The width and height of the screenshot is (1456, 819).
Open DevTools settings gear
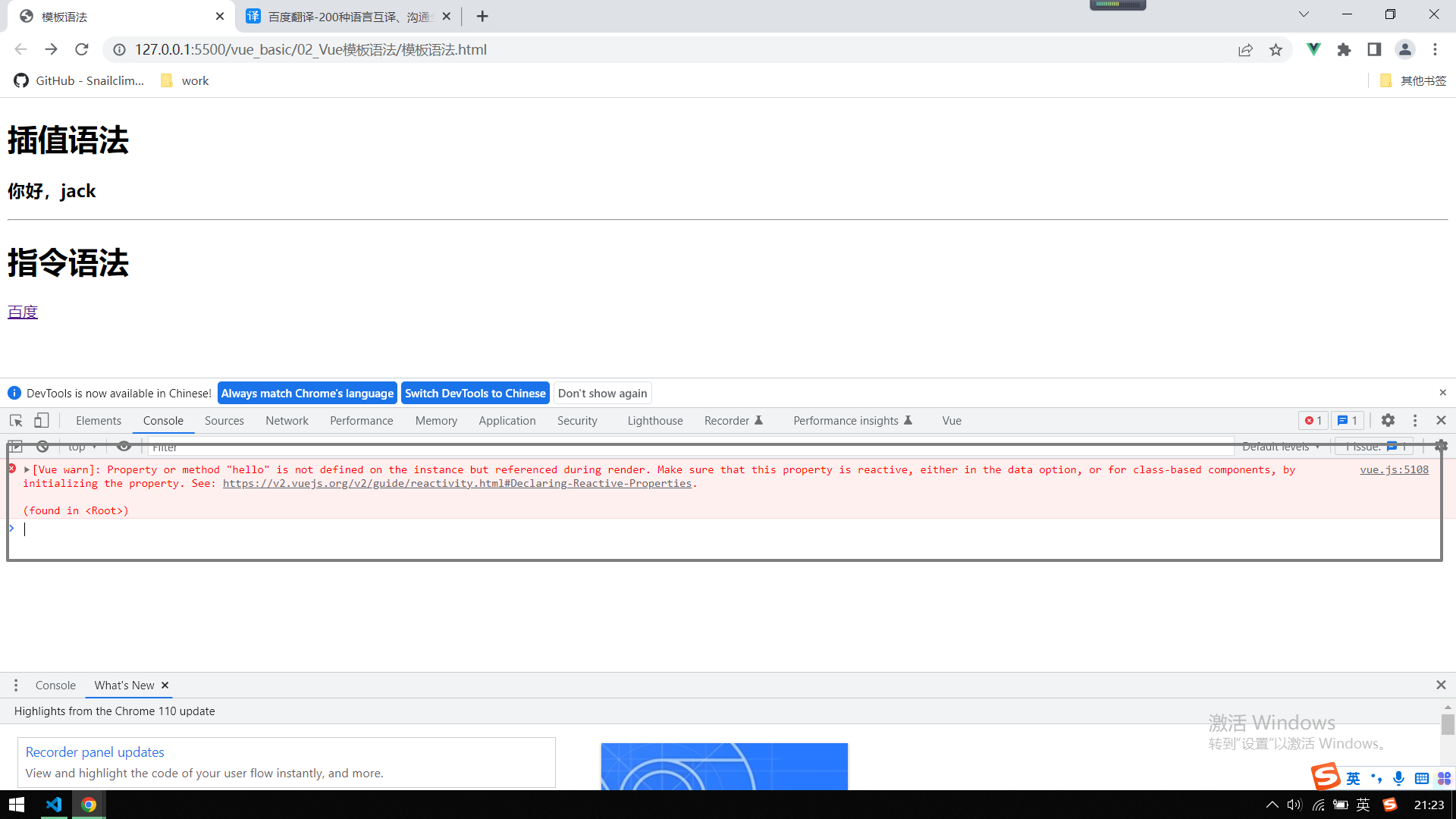1388,420
